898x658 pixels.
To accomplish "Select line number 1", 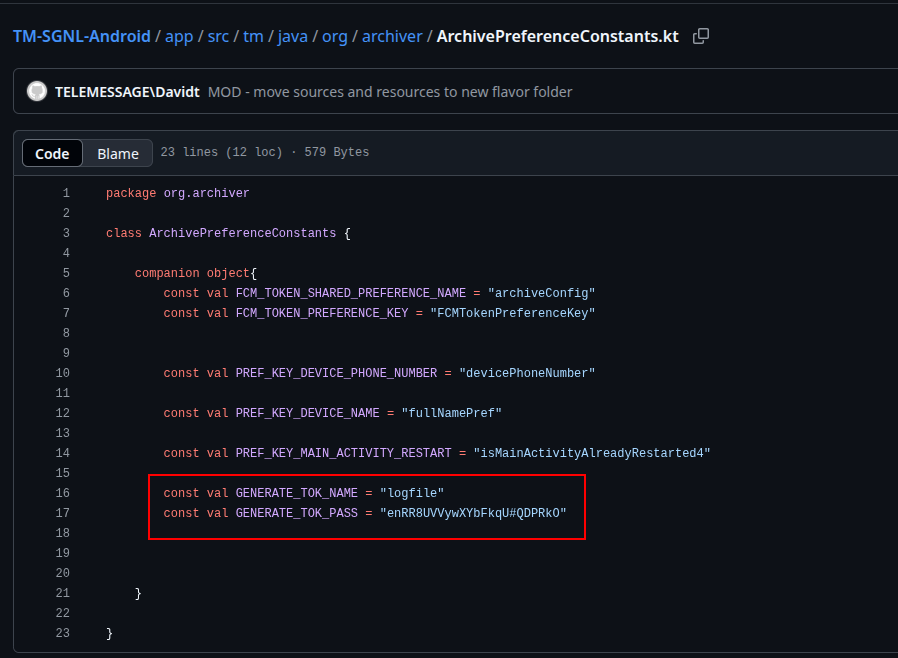I will pyautogui.click(x=66, y=193).
